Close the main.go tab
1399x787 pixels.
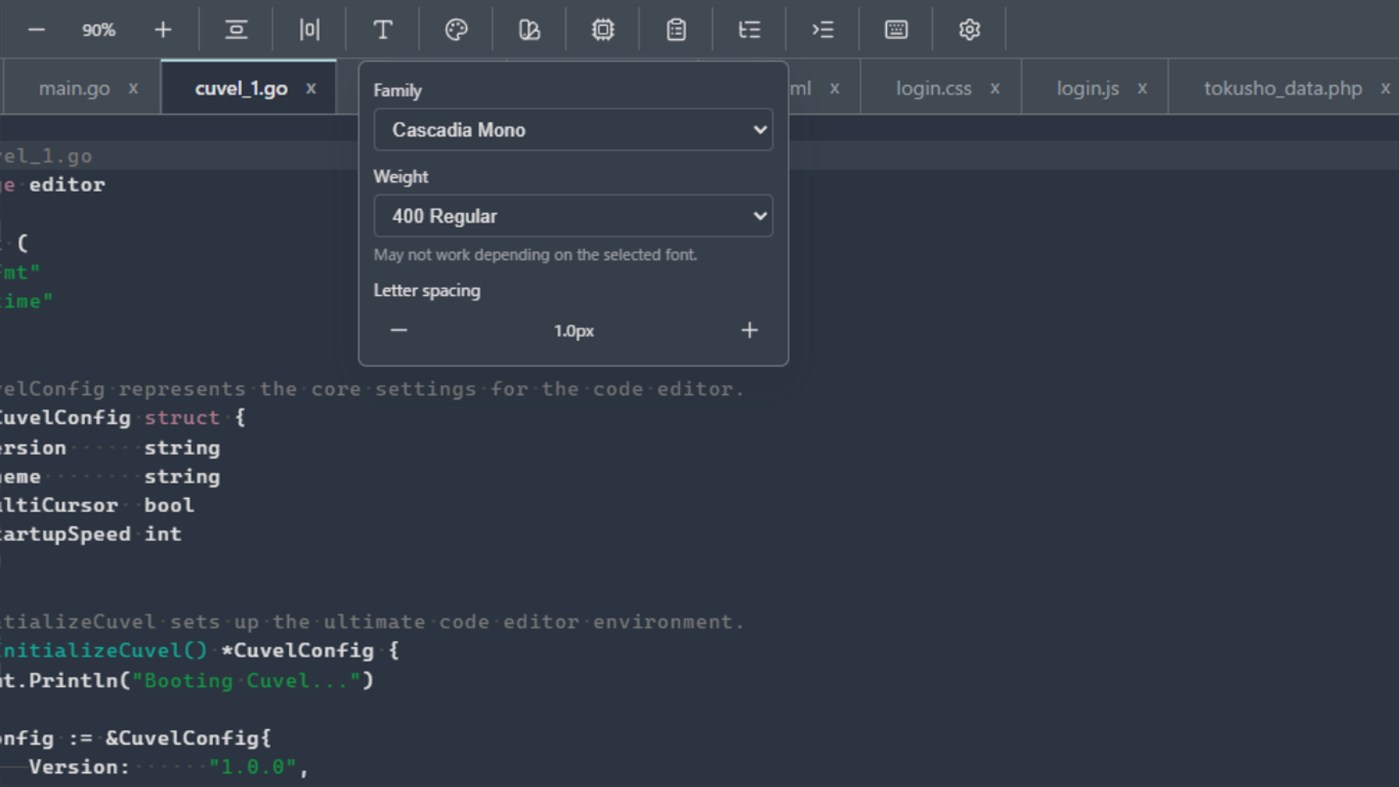tap(133, 88)
